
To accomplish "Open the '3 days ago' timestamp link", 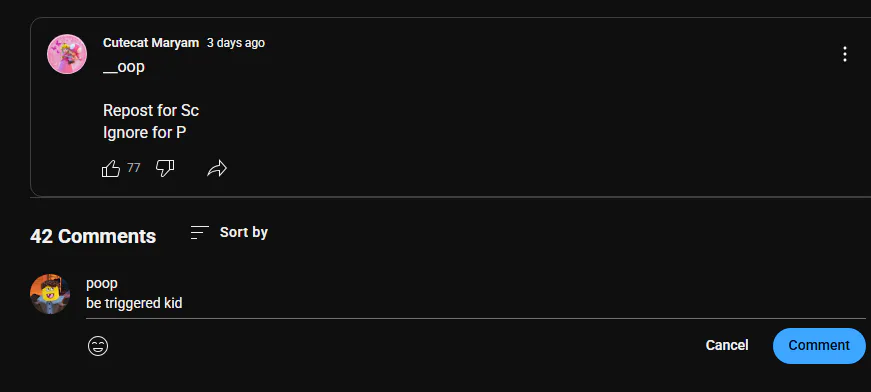I will 236,43.
